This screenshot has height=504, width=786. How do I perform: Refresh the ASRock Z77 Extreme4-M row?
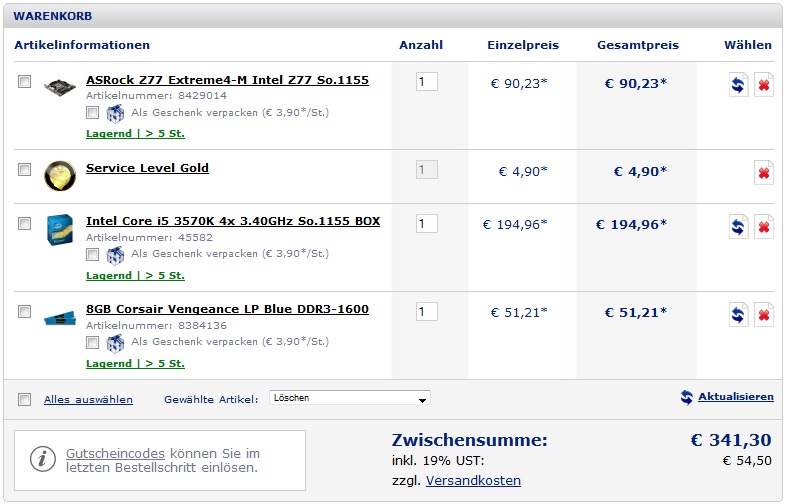point(738,84)
